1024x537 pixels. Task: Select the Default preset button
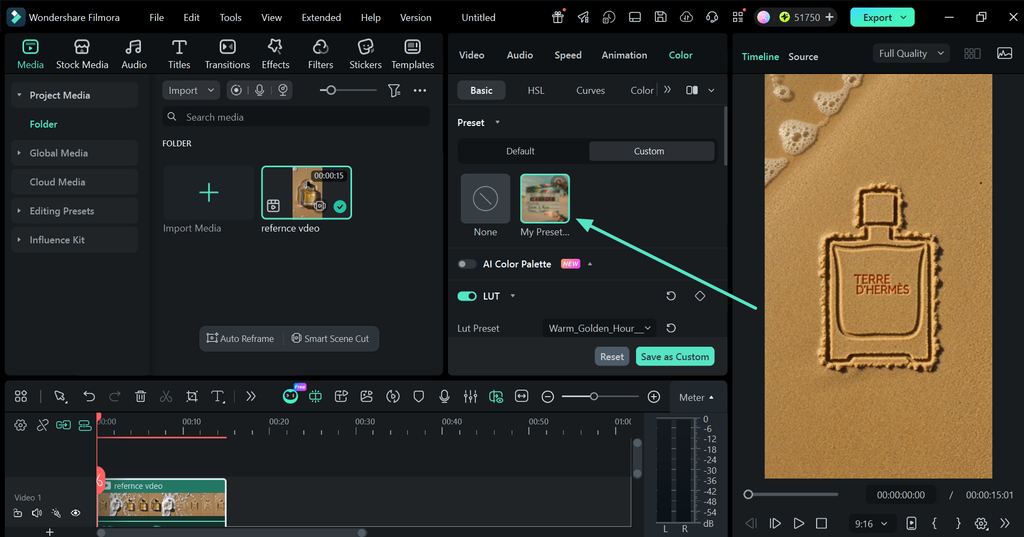point(520,151)
